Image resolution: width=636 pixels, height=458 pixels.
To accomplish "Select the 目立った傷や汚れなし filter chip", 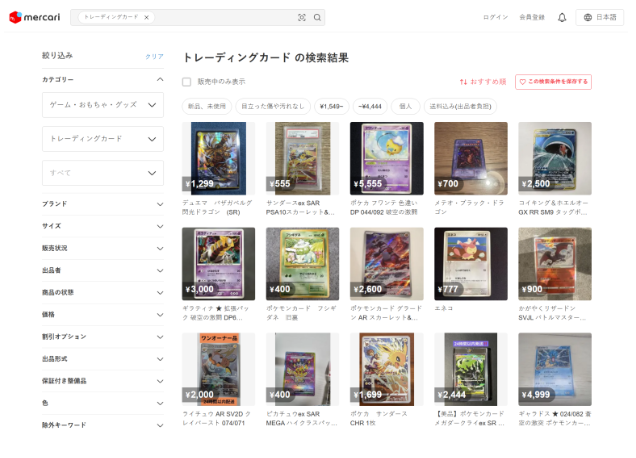I will [x=273, y=106].
